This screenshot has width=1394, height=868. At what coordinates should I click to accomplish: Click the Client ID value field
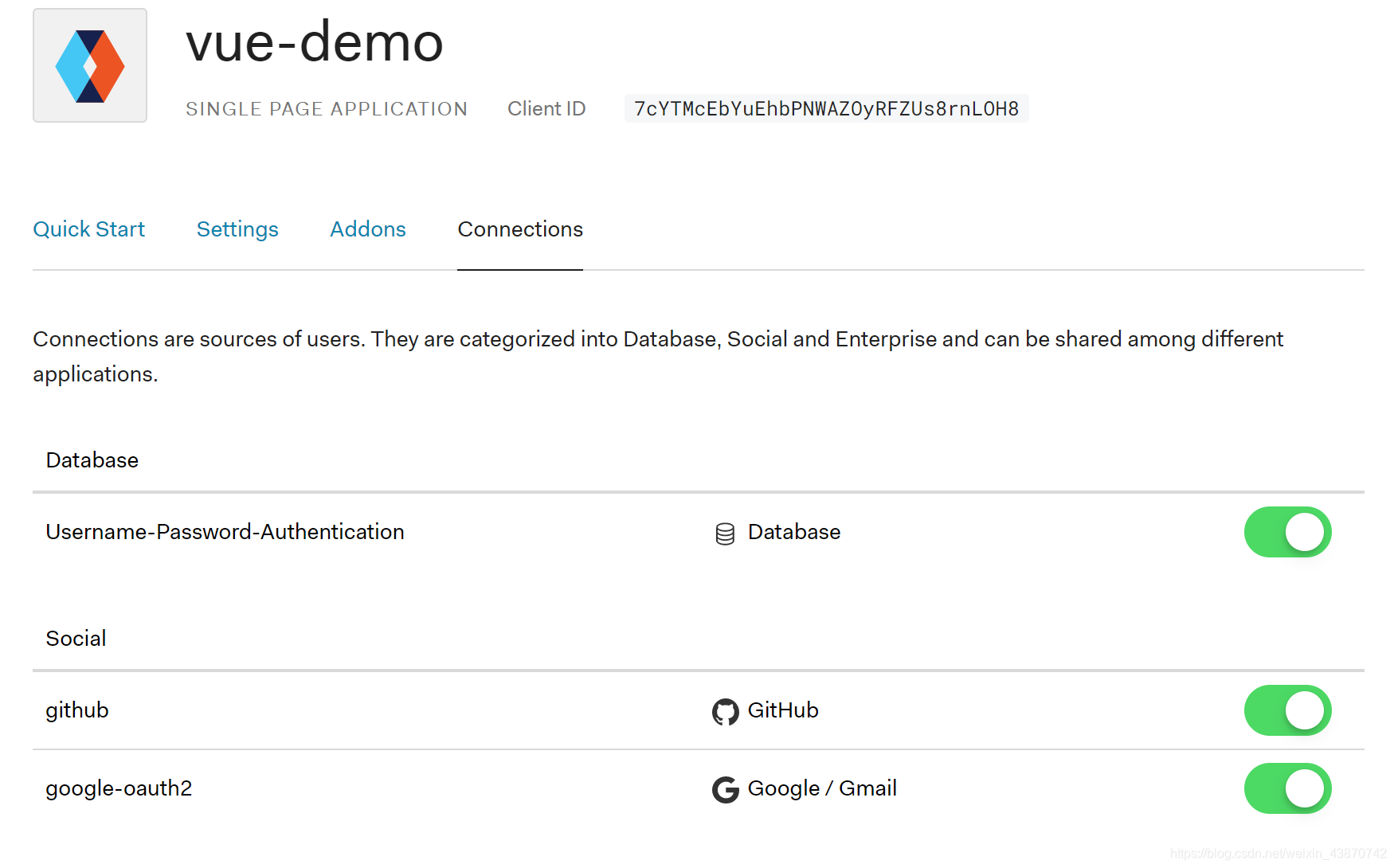[826, 108]
